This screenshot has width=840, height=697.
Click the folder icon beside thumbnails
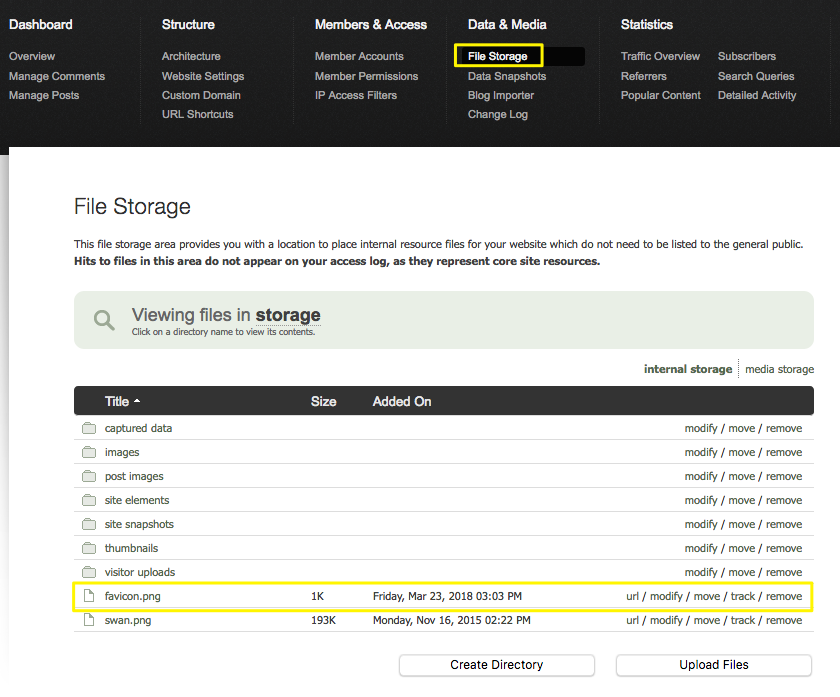pos(88,549)
